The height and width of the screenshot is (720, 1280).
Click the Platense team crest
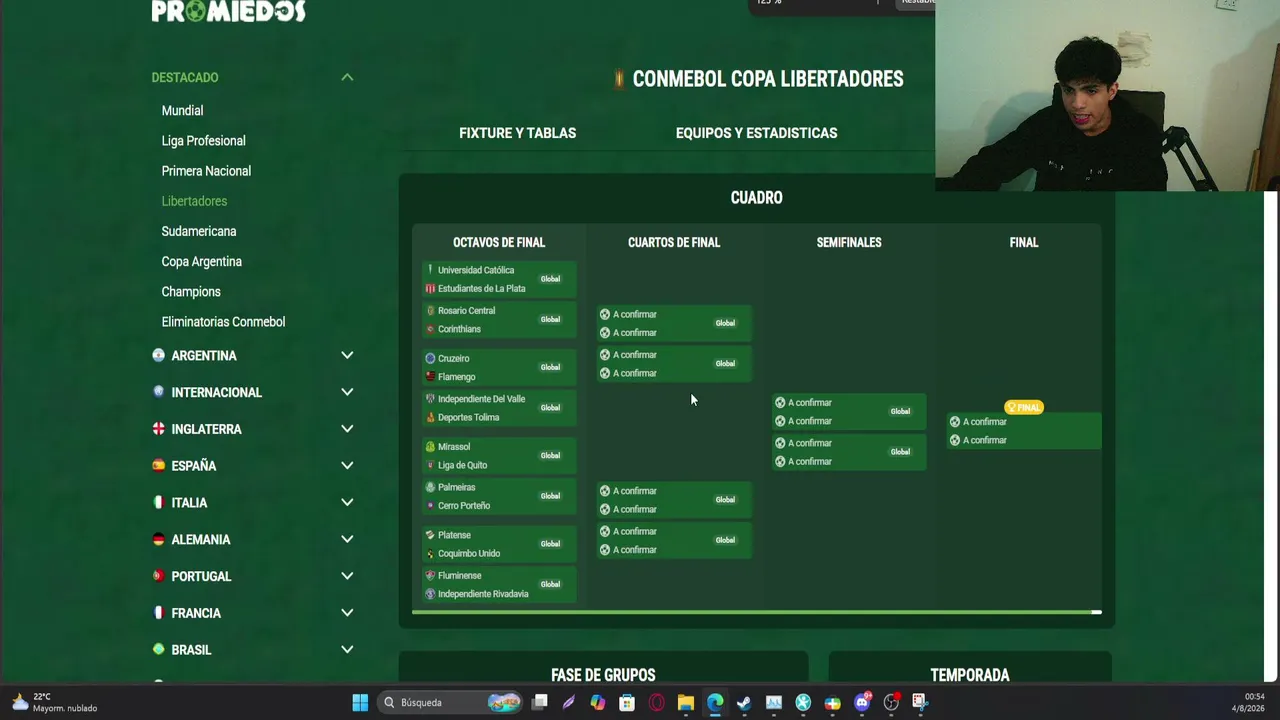pyautogui.click(x=430, y=535)
